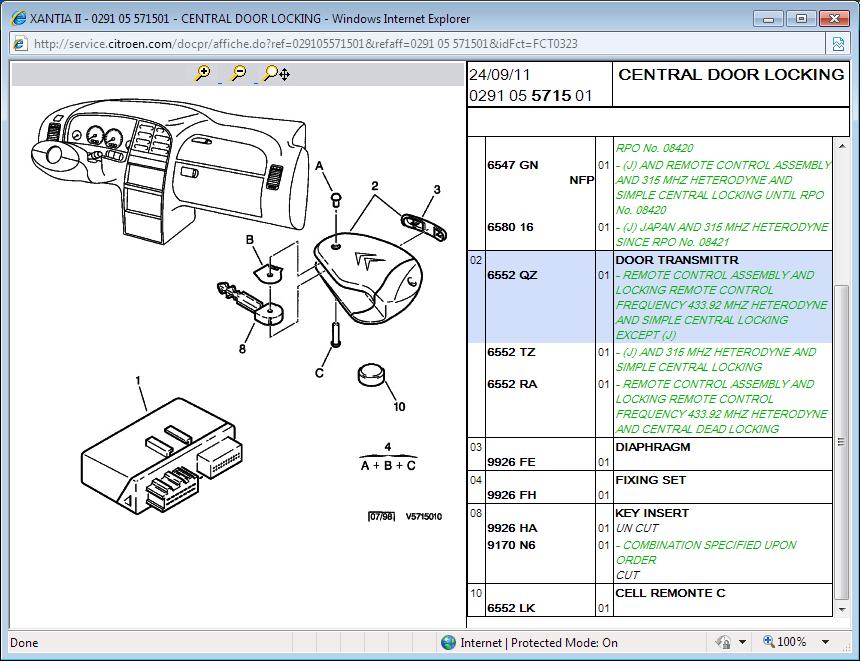The height and width of the screenshot is (661, 860).
Task: Select part number 6547 GN
Action: click(513, 165)
